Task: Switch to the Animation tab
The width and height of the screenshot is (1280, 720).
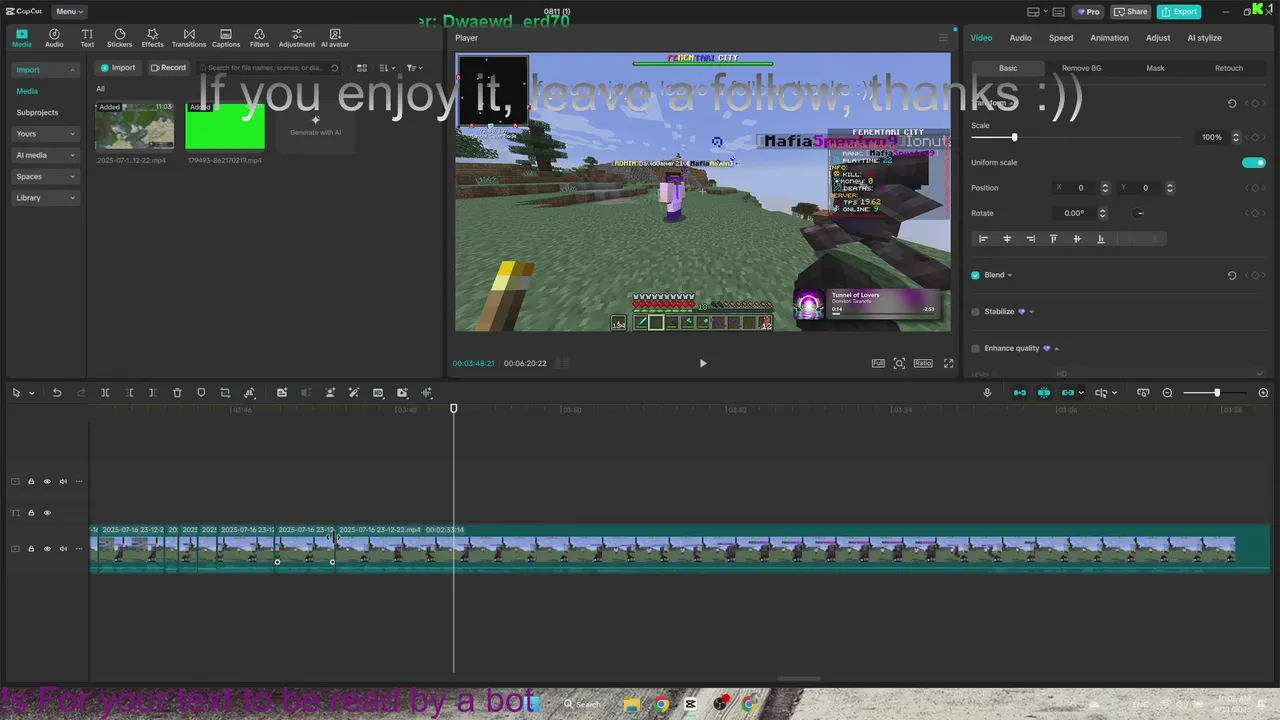Action: (1109, 38)
